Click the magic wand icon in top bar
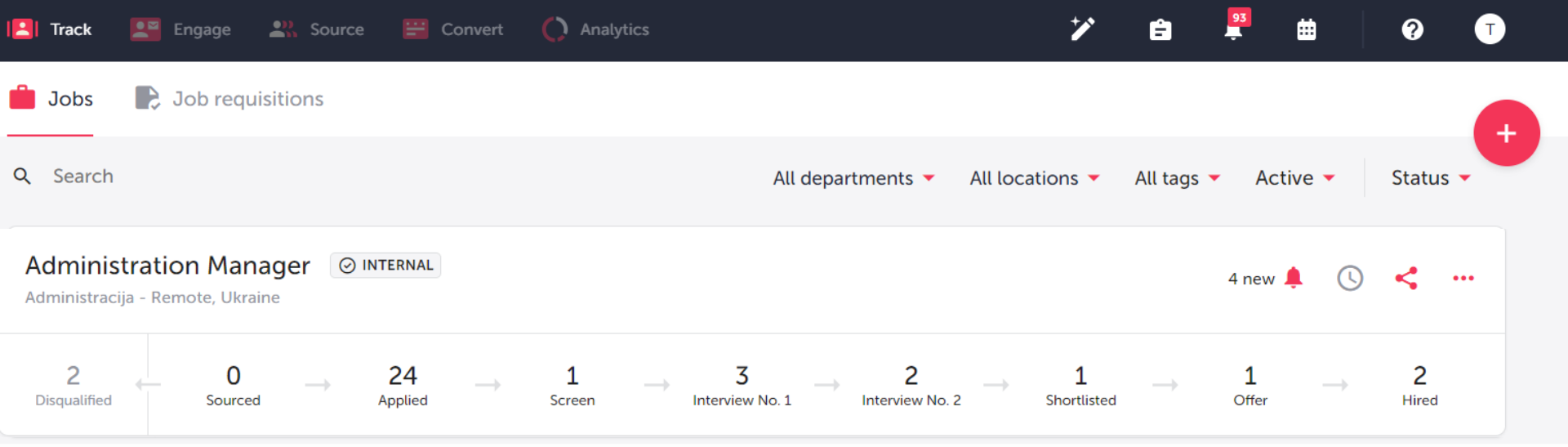 1082,29
